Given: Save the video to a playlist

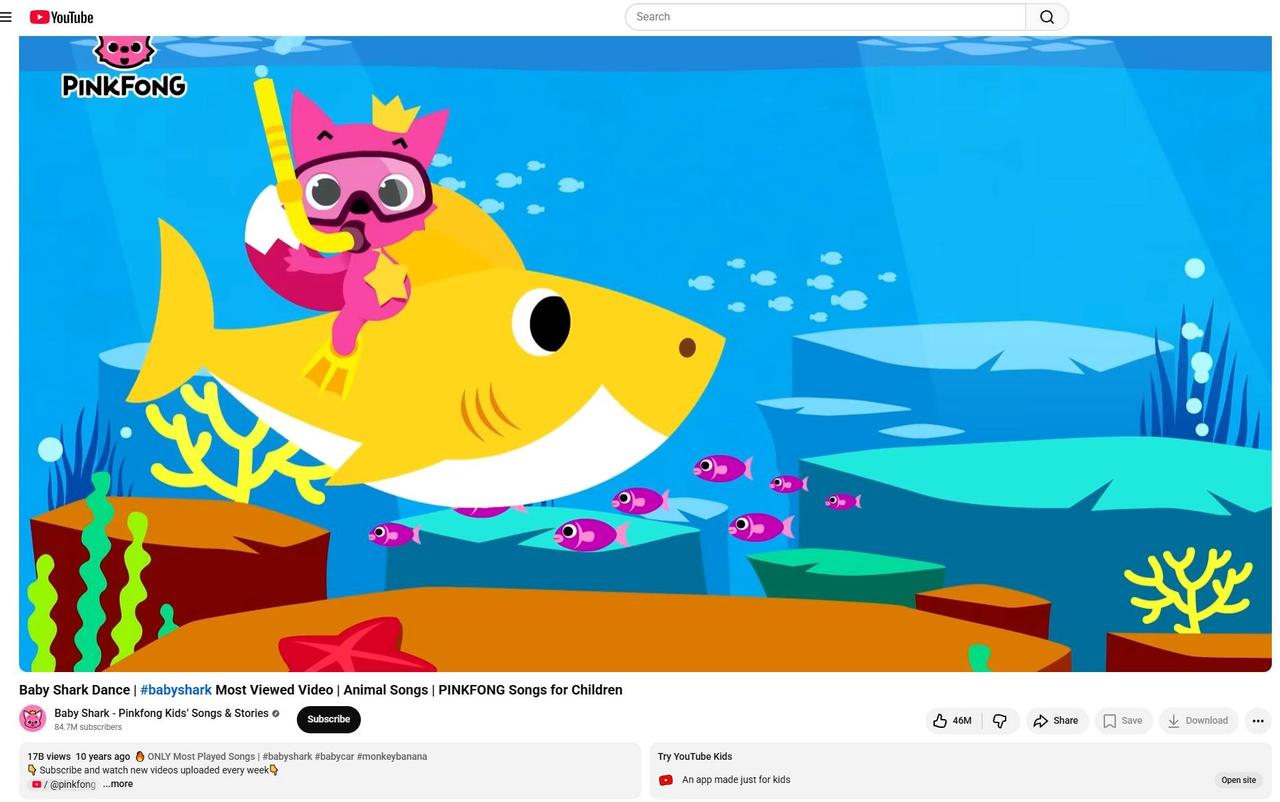Looking at the screenshot, I should [x=1123, y=720].
